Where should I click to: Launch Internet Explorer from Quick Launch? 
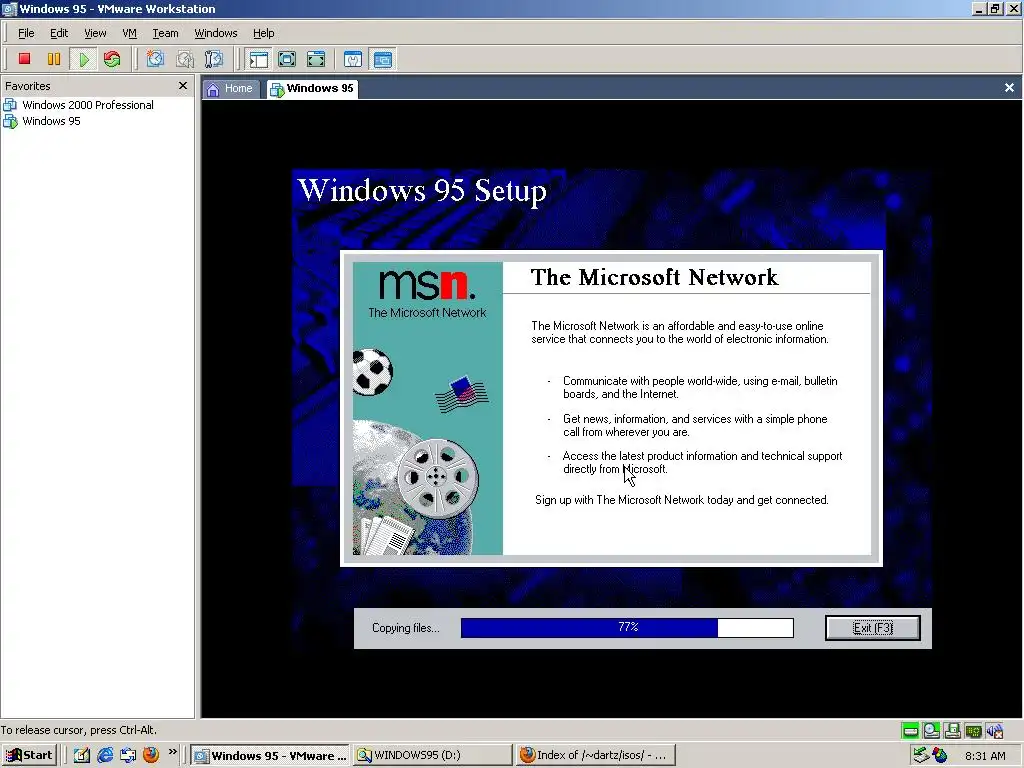pos(104,755)
